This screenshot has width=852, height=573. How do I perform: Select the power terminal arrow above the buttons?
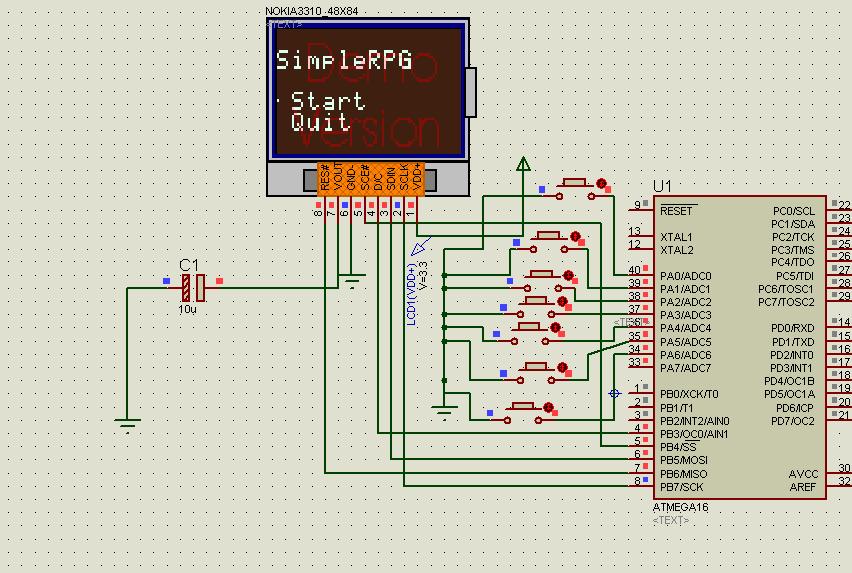coord(523,163)
